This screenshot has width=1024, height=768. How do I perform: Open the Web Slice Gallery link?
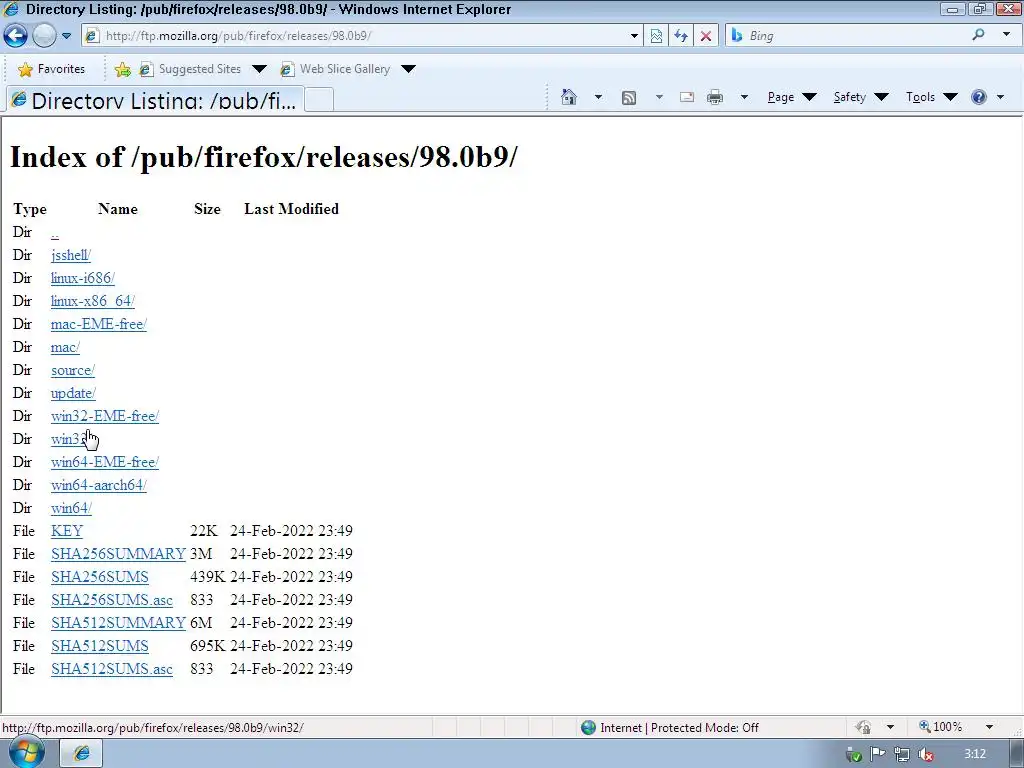(x=336, y=69)
